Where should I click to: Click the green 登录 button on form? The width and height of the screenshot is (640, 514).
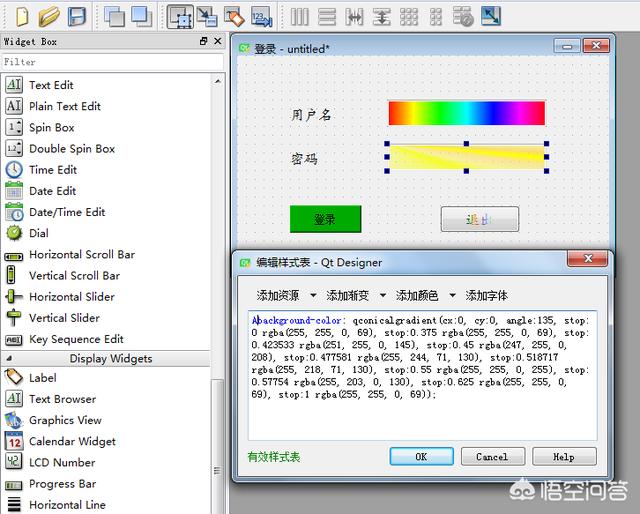[325, 219]
